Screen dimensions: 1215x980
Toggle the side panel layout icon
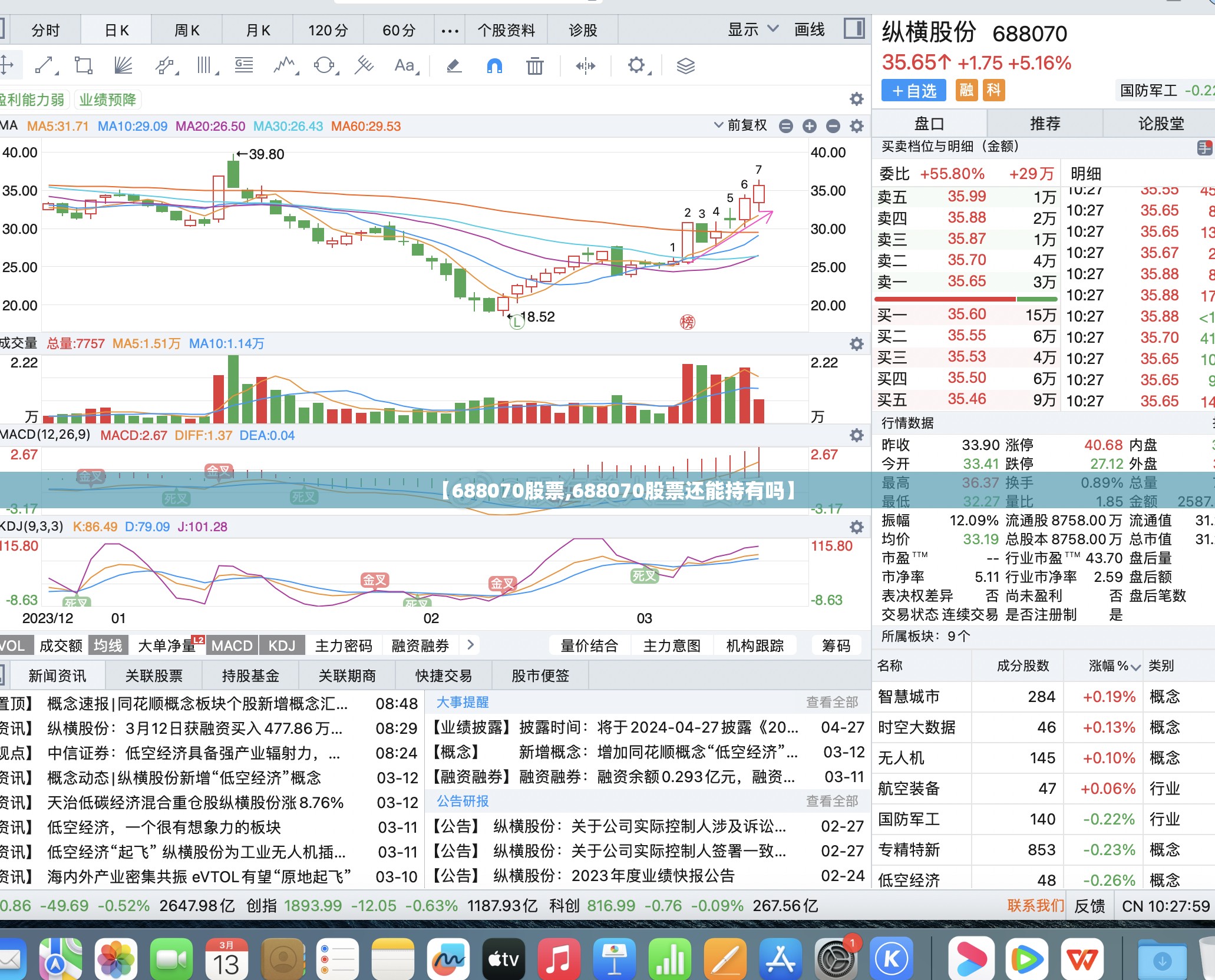point(854,28)
